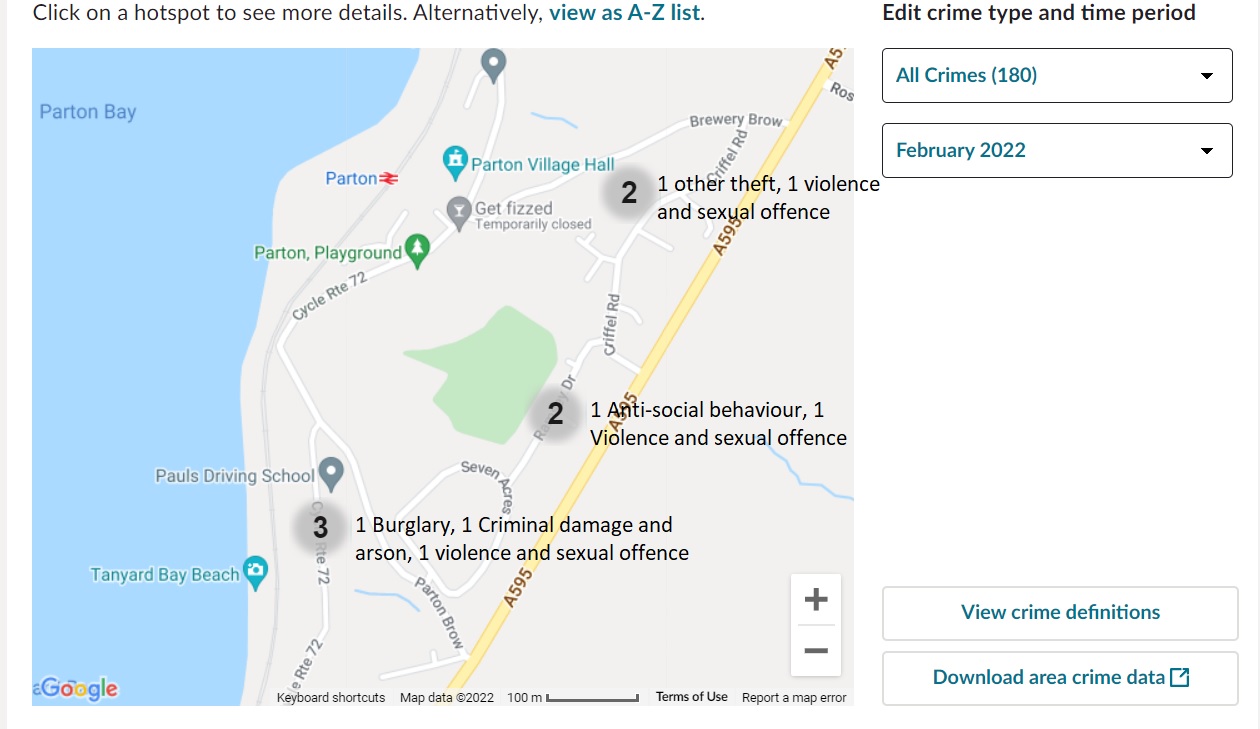1260x729 pixels.
Task: Open the All Crimes (180) dropdown
Action: pyautogui.click(x=1057, y=76)
